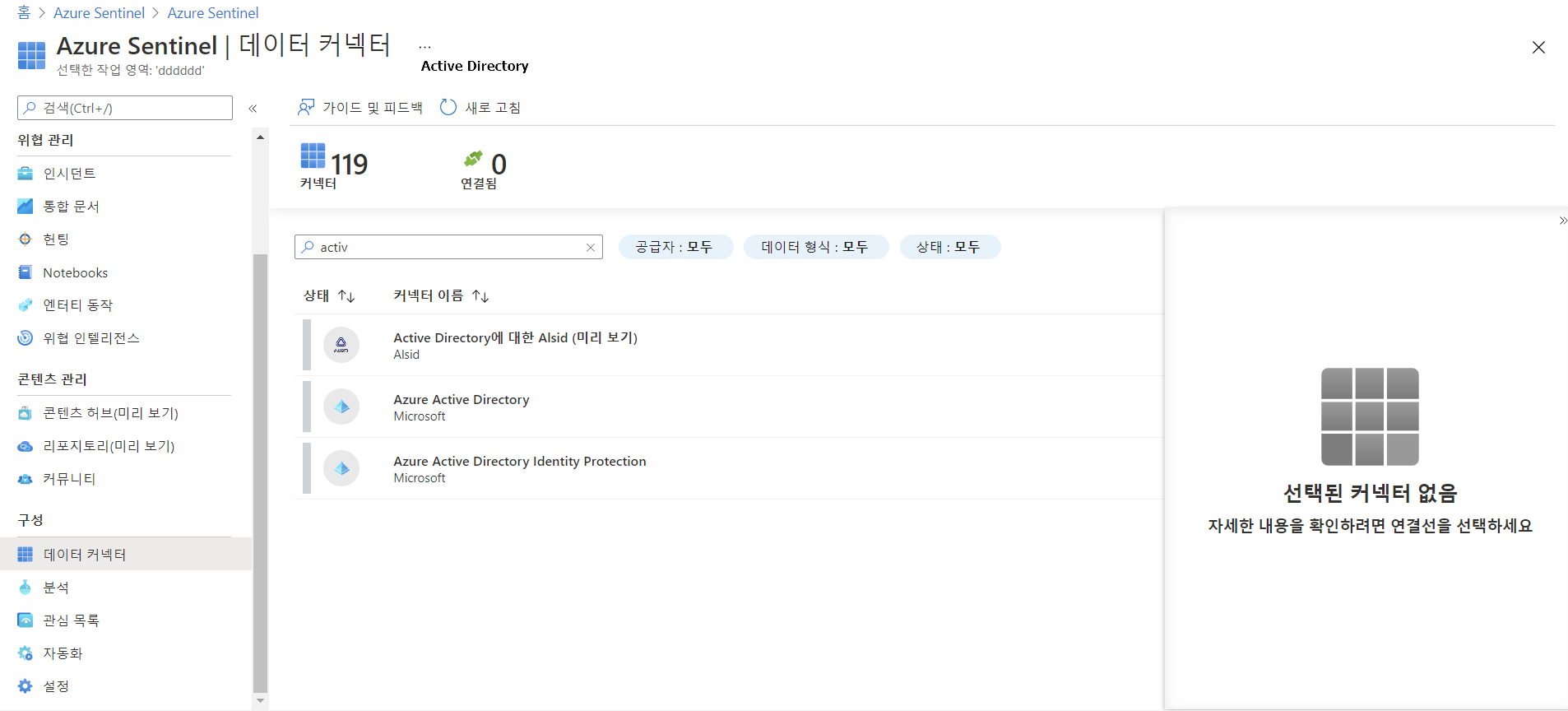Open 설정 menu item
Screen dimensions: 1568x711
[x=56, y=686]
